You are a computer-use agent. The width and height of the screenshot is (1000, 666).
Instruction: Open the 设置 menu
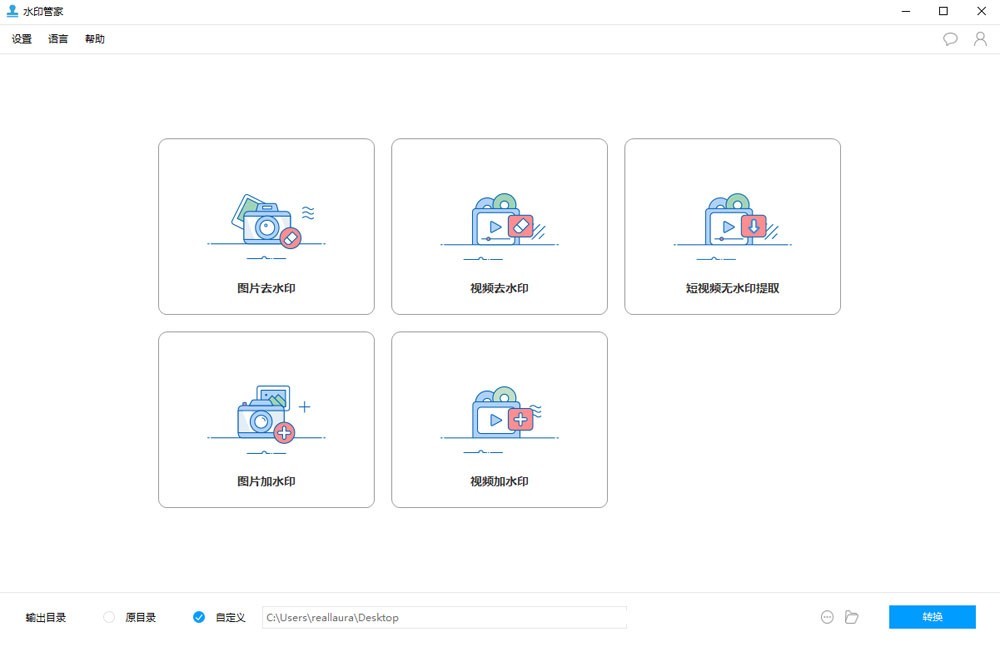click(x=22, y=39)
